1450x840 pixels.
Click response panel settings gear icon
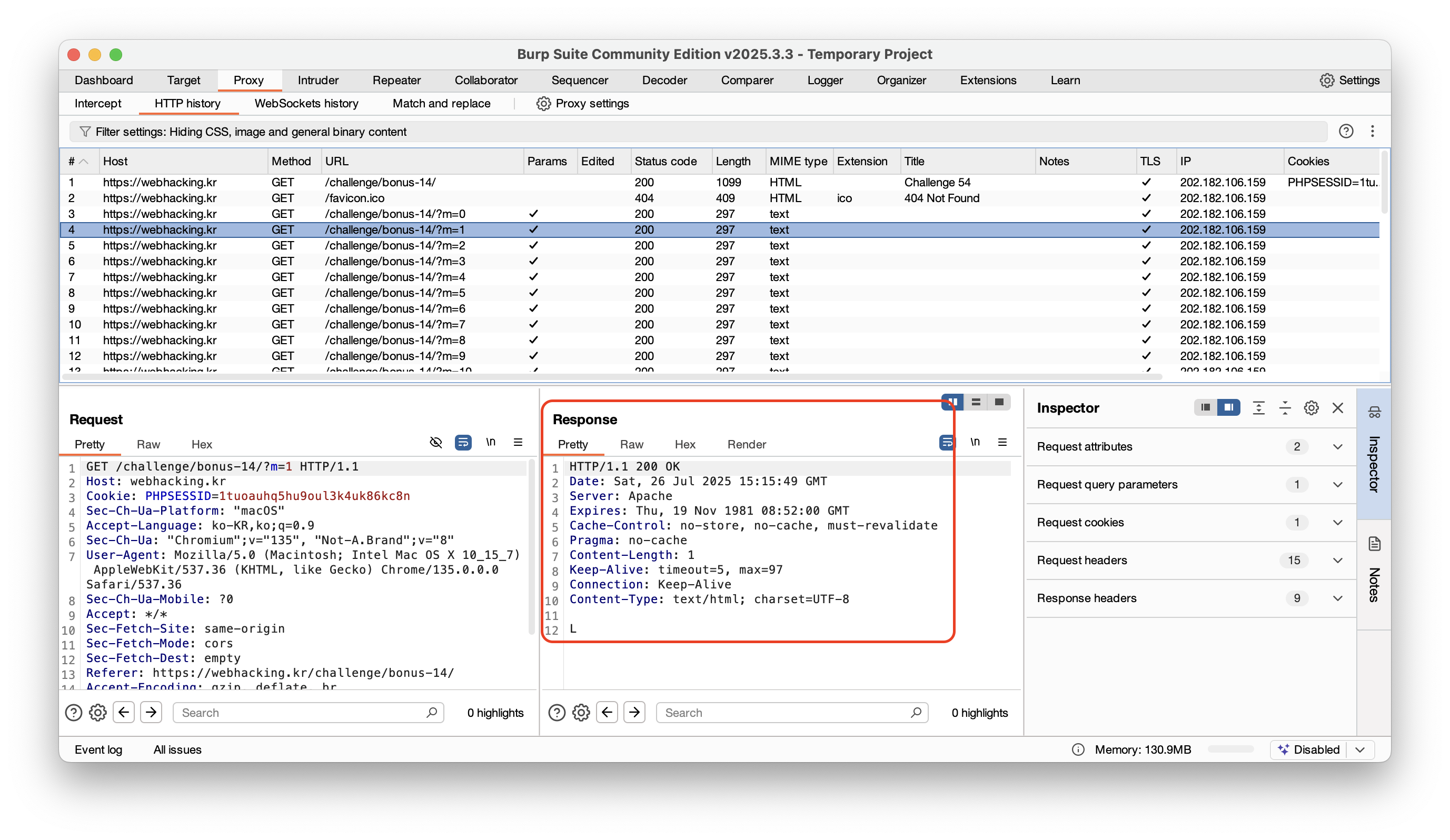[581, 712]
